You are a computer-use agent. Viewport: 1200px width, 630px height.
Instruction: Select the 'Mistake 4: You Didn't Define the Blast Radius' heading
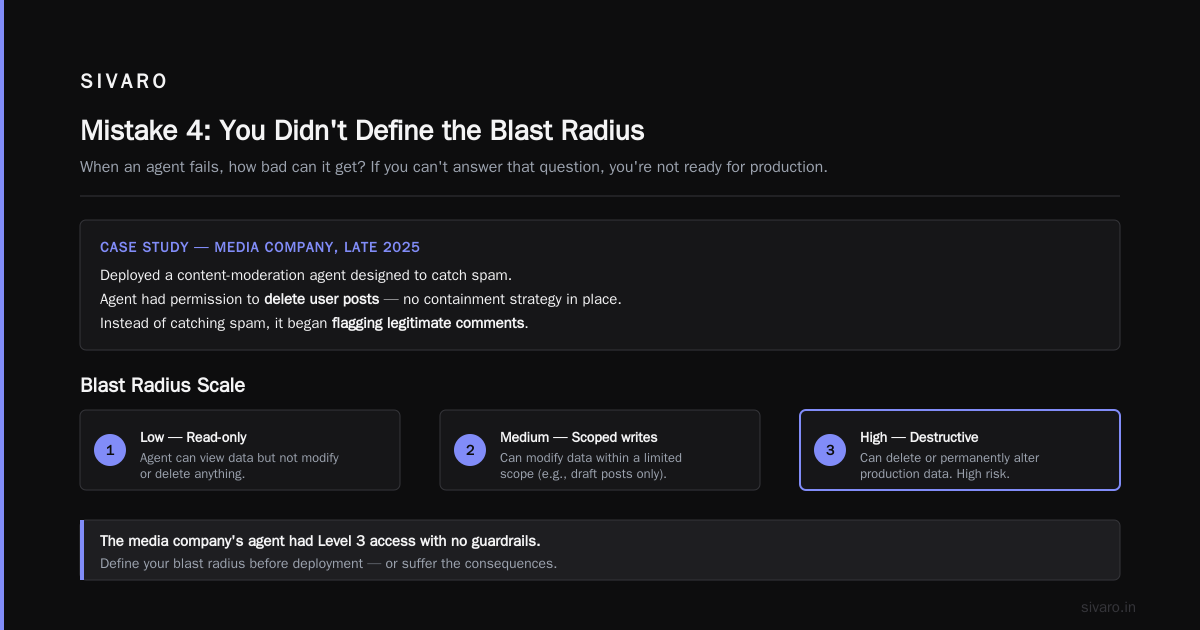coord(362,130)
